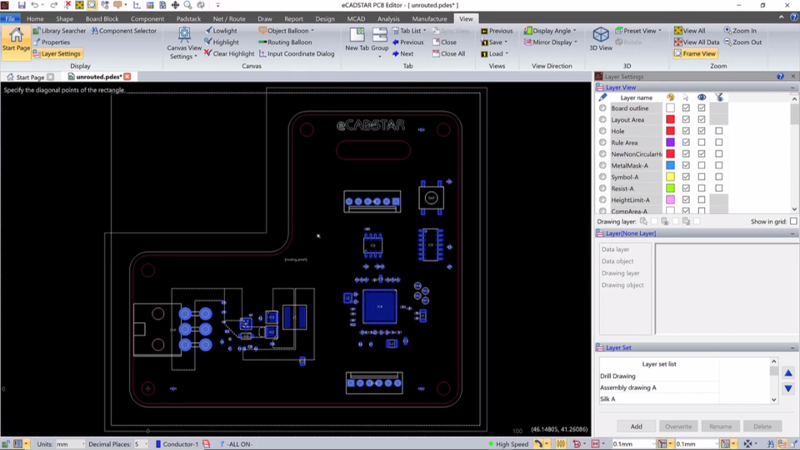This screenshot has height=450, width=800.
Task: Toggle the Layer Settings panel button
Action: (57, 54)
